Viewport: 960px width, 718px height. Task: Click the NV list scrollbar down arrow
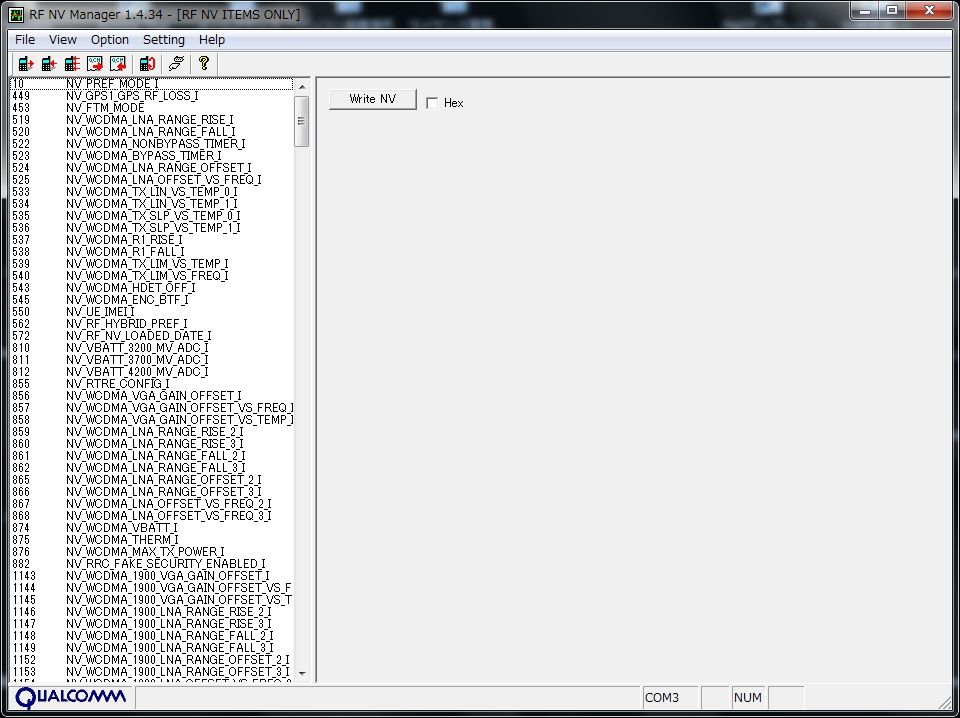(x=301, y=673)
